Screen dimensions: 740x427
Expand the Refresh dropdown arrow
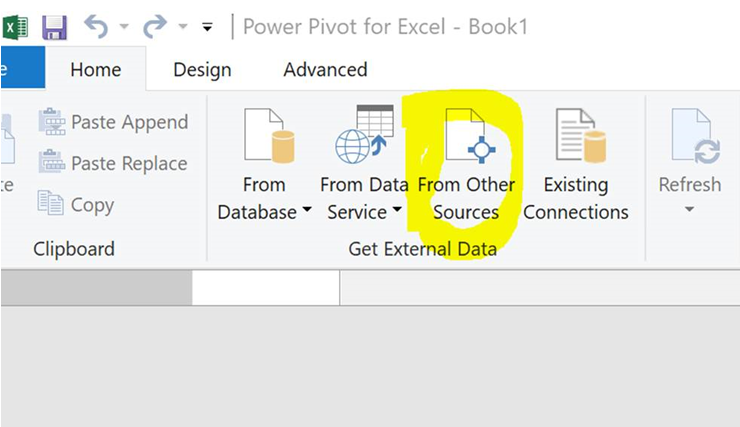690,209
